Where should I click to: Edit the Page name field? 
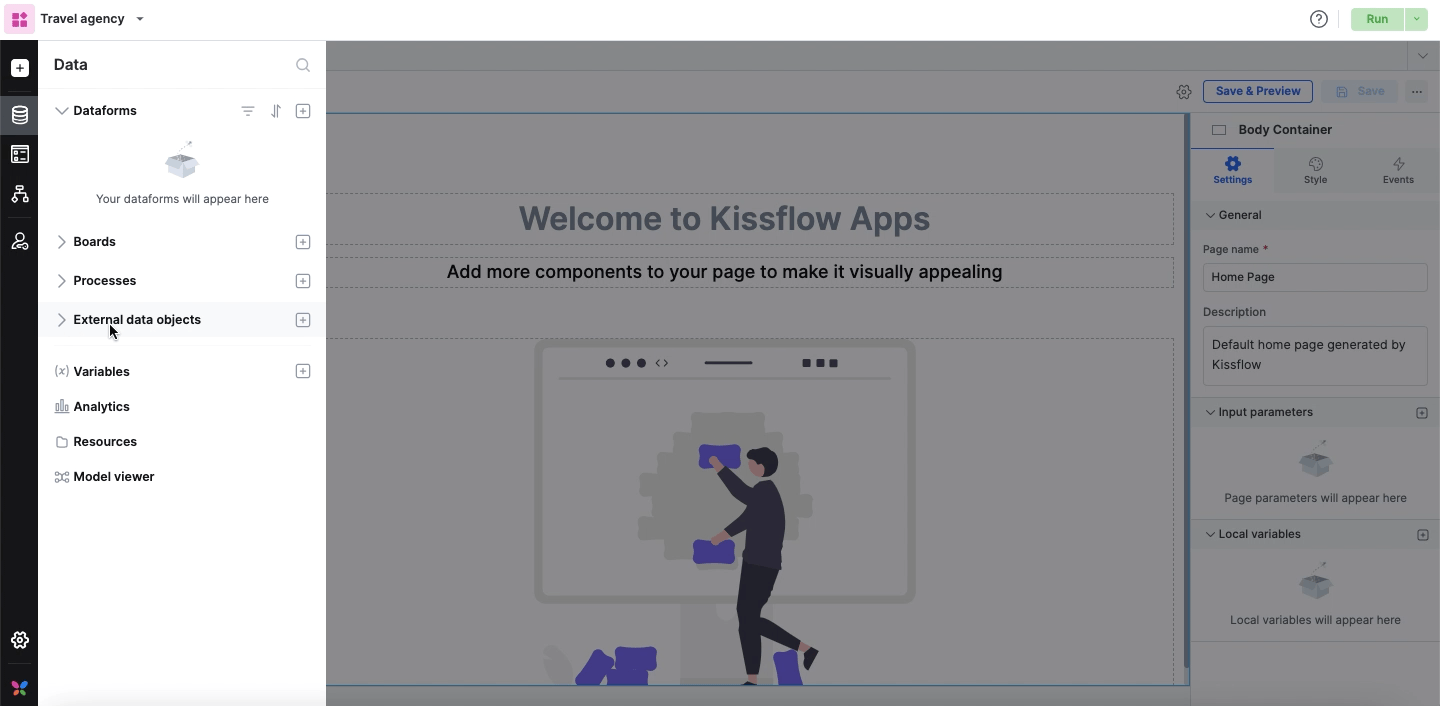[x=1315, y=277]
